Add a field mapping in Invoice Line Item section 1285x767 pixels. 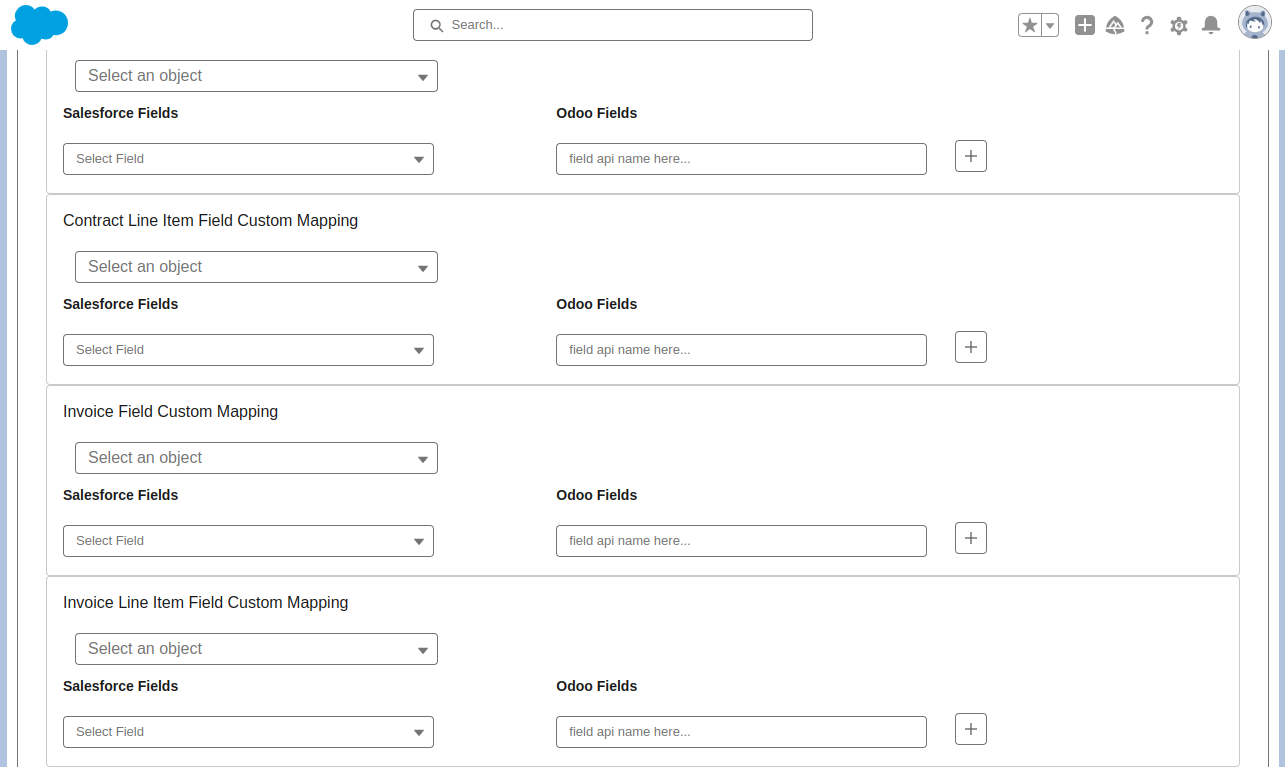(970, 729)
